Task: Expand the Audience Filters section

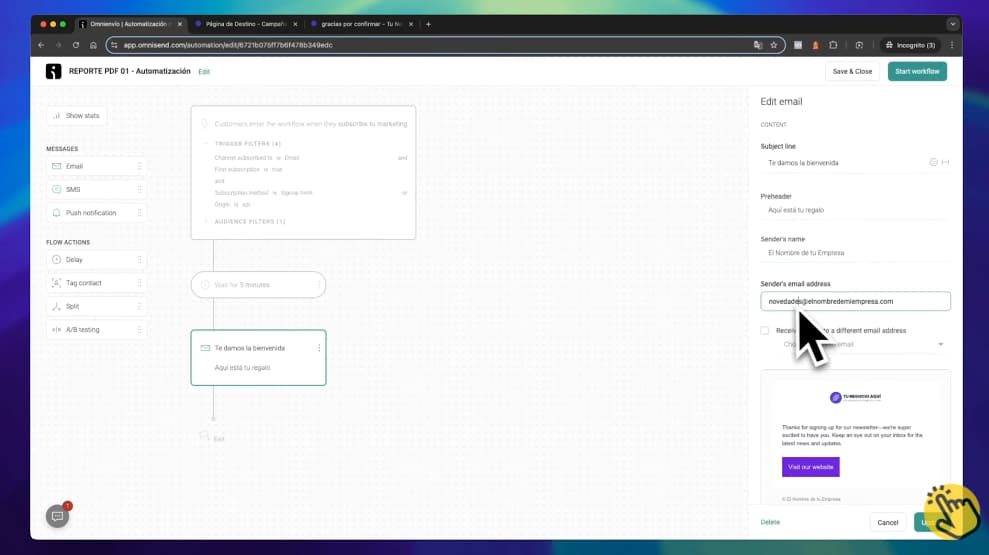Action: click(206, 221)
